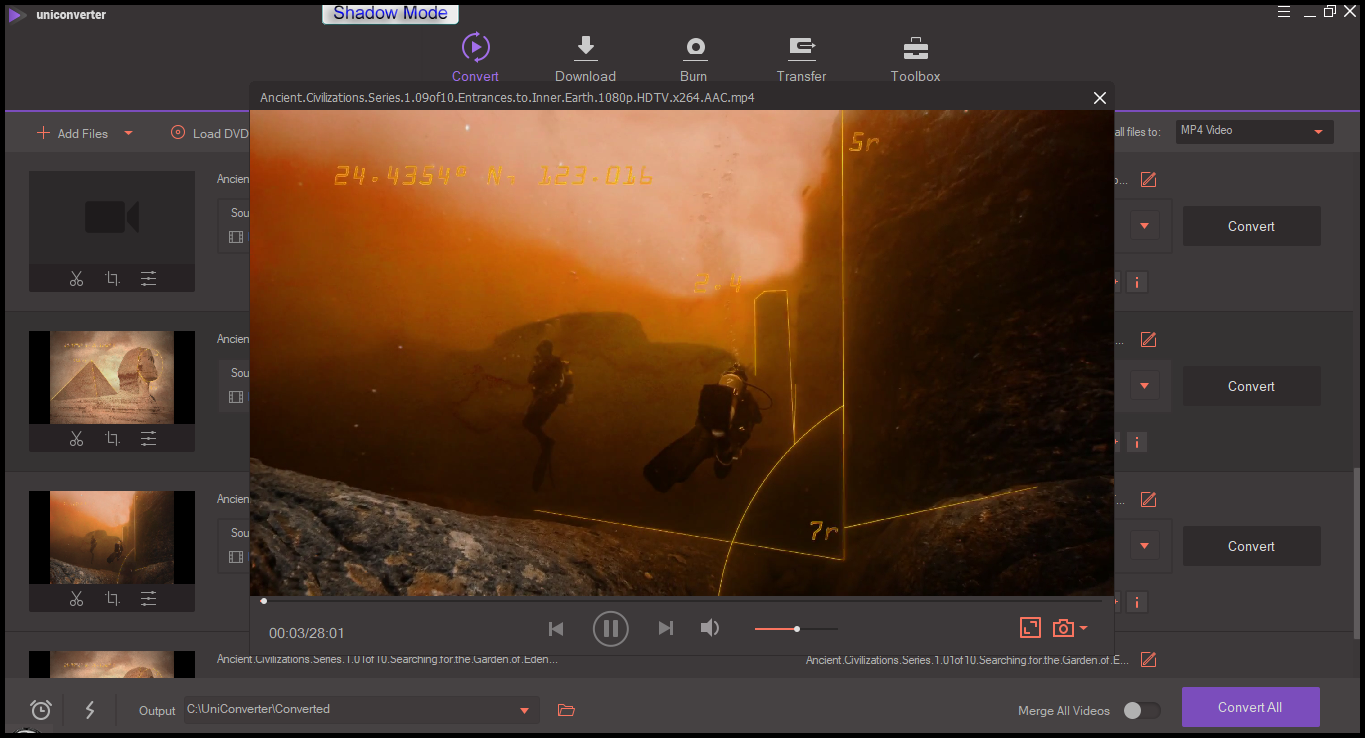Viewport: 1365px width, 738px height.
Task: Click the Load DVD disc icon
Action: click(x=178, y=132)
